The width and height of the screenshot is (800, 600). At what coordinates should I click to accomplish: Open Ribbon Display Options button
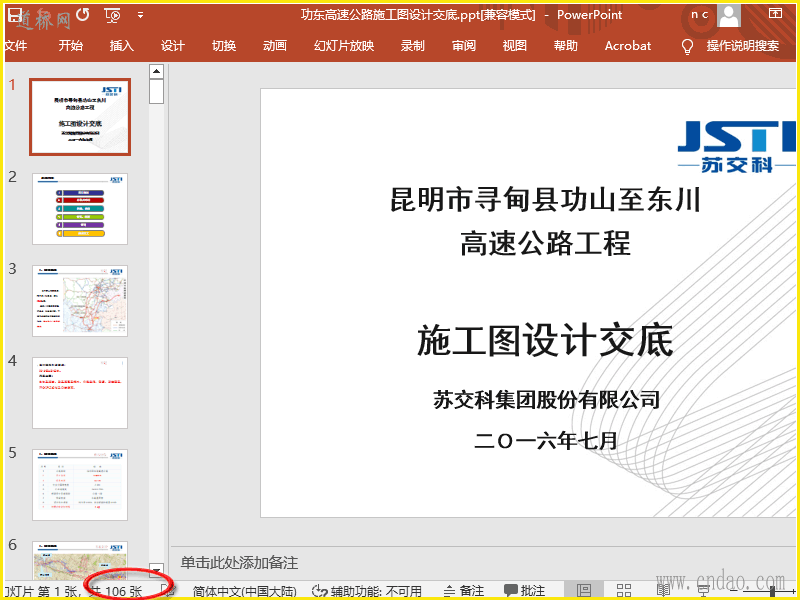pos(776,14)
